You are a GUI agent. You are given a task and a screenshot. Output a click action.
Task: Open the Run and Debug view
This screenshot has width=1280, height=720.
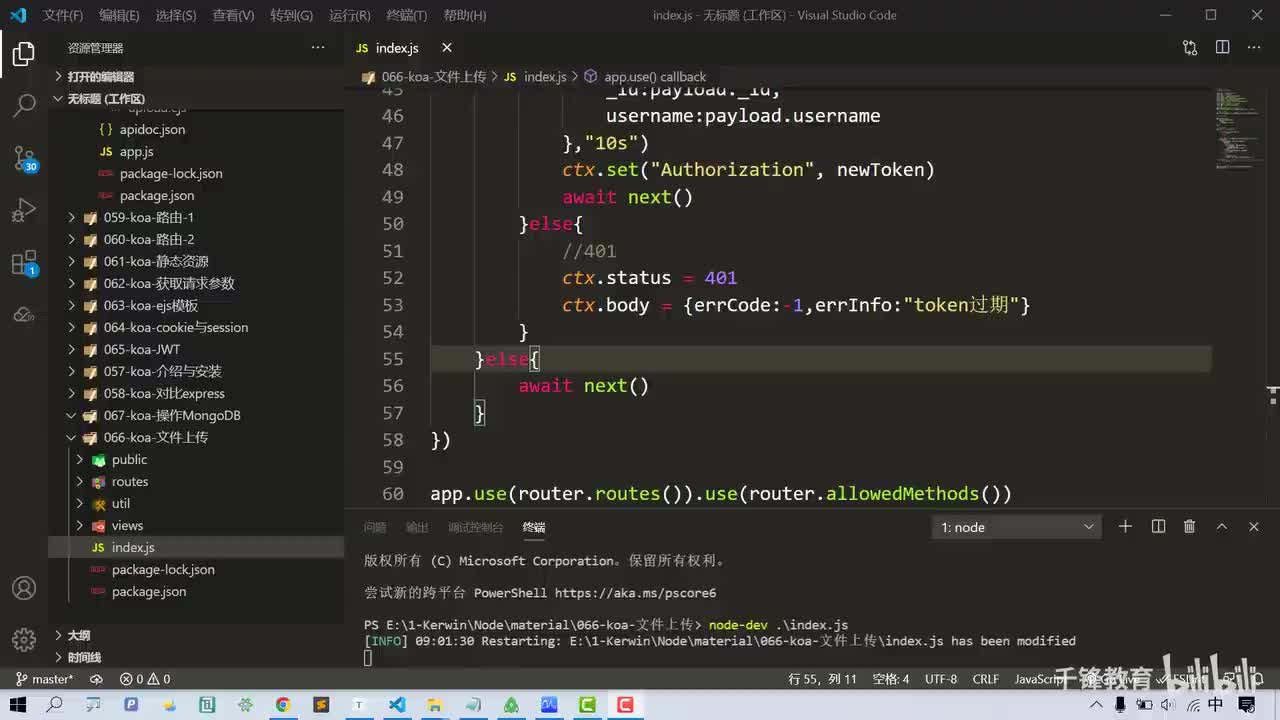(x=24, y=211)
